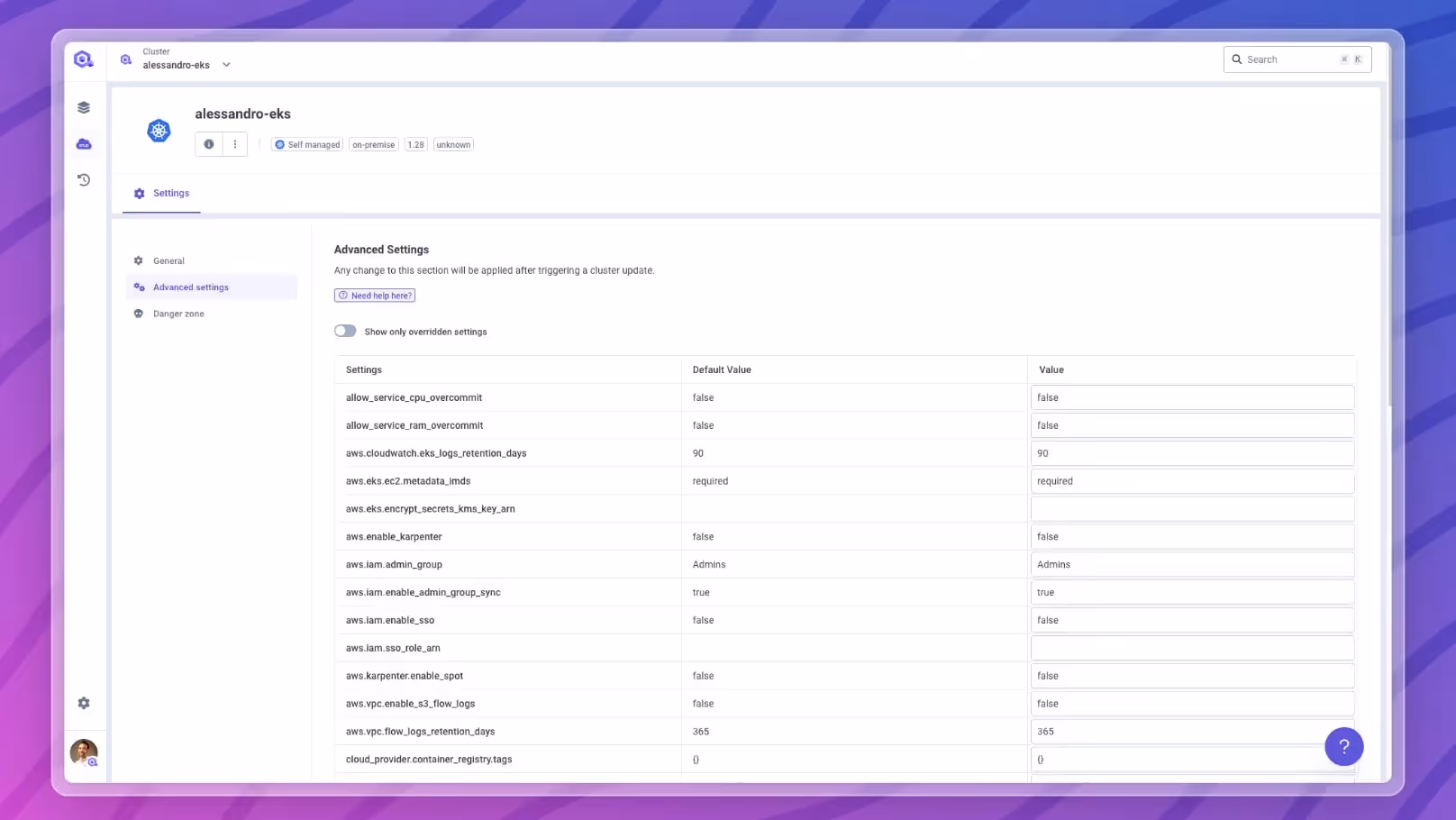Image resolution: width=1456 pixels, height=820 pixels.
Task: Click the floating help question mark button
Action: tap(1343, 746)
